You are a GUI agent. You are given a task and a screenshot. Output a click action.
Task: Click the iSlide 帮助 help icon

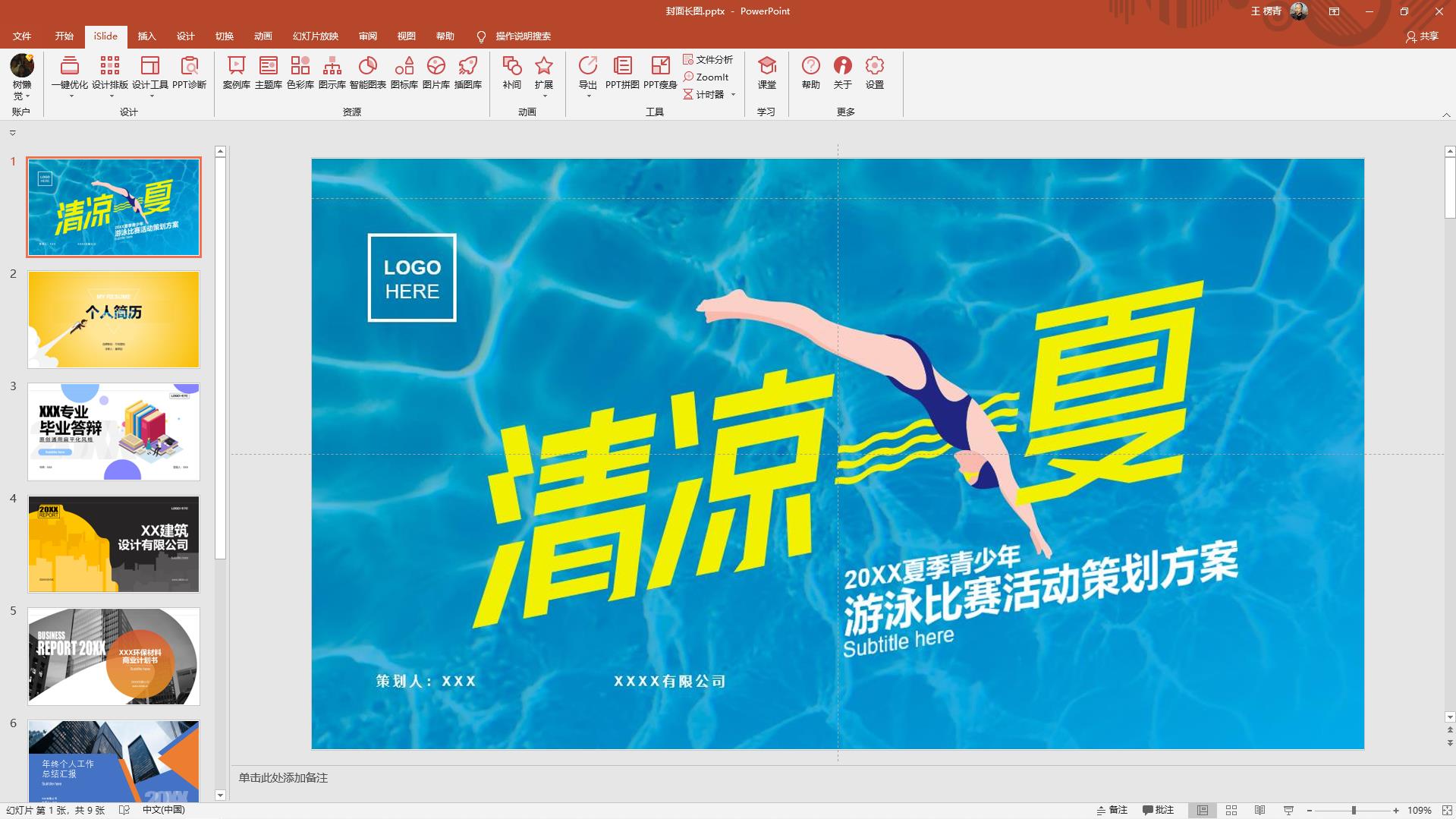(x=811, y=72)
